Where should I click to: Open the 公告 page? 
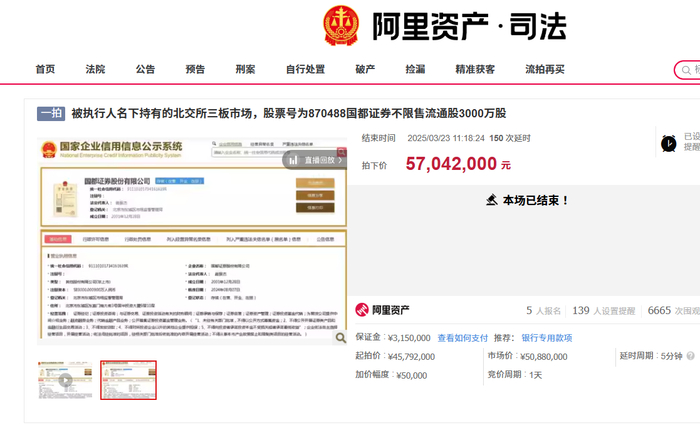click(x=146, y=69)
